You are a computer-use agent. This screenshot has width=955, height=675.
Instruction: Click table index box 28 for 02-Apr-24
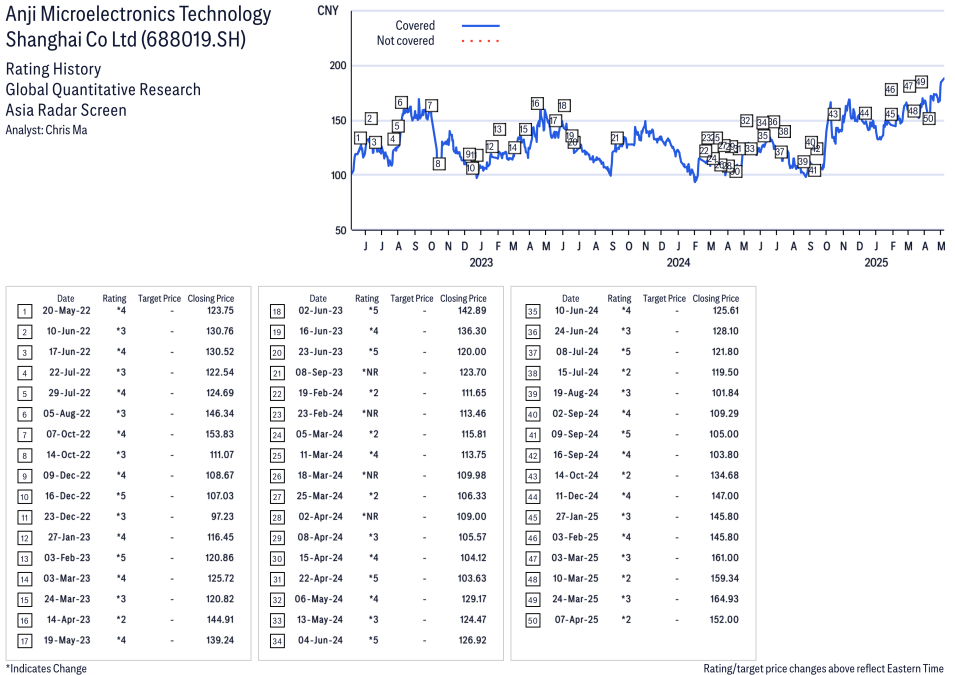tap(277, 518)
